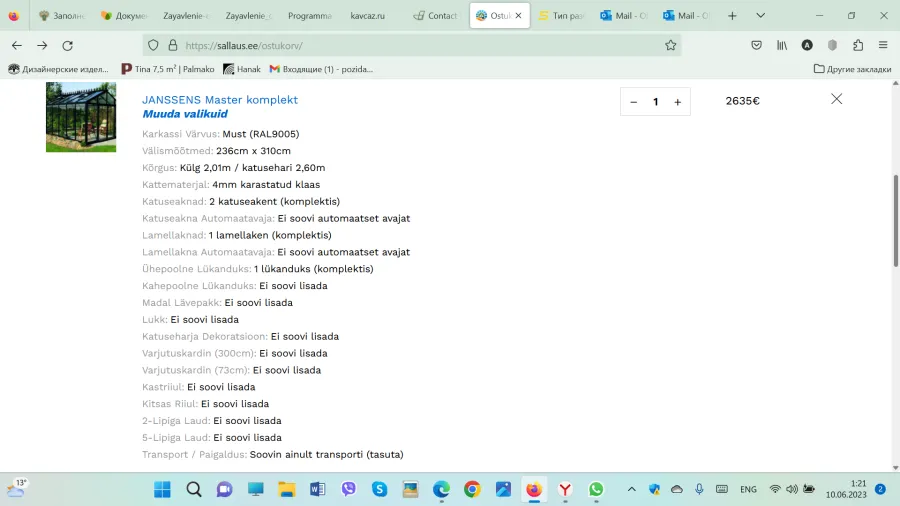This screenshot has height=506, width=900.
Task: Decrease product quantity with minus
Action: click(634, 102)
